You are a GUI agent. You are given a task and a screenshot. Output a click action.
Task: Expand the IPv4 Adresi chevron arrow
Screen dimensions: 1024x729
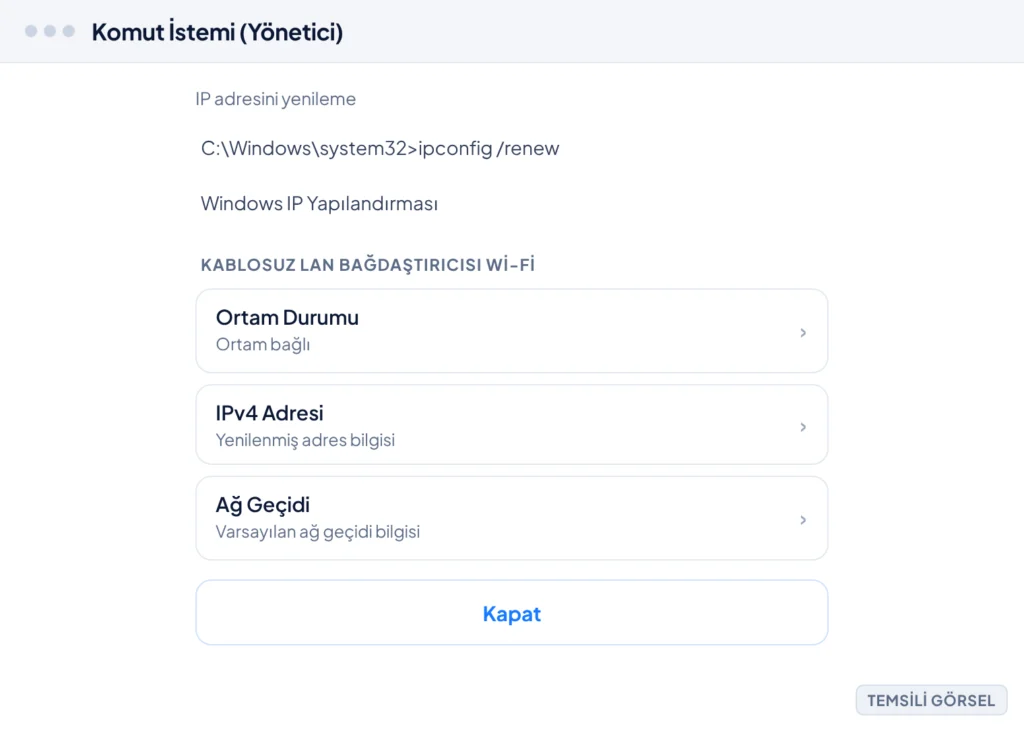(x=803, y=427)
